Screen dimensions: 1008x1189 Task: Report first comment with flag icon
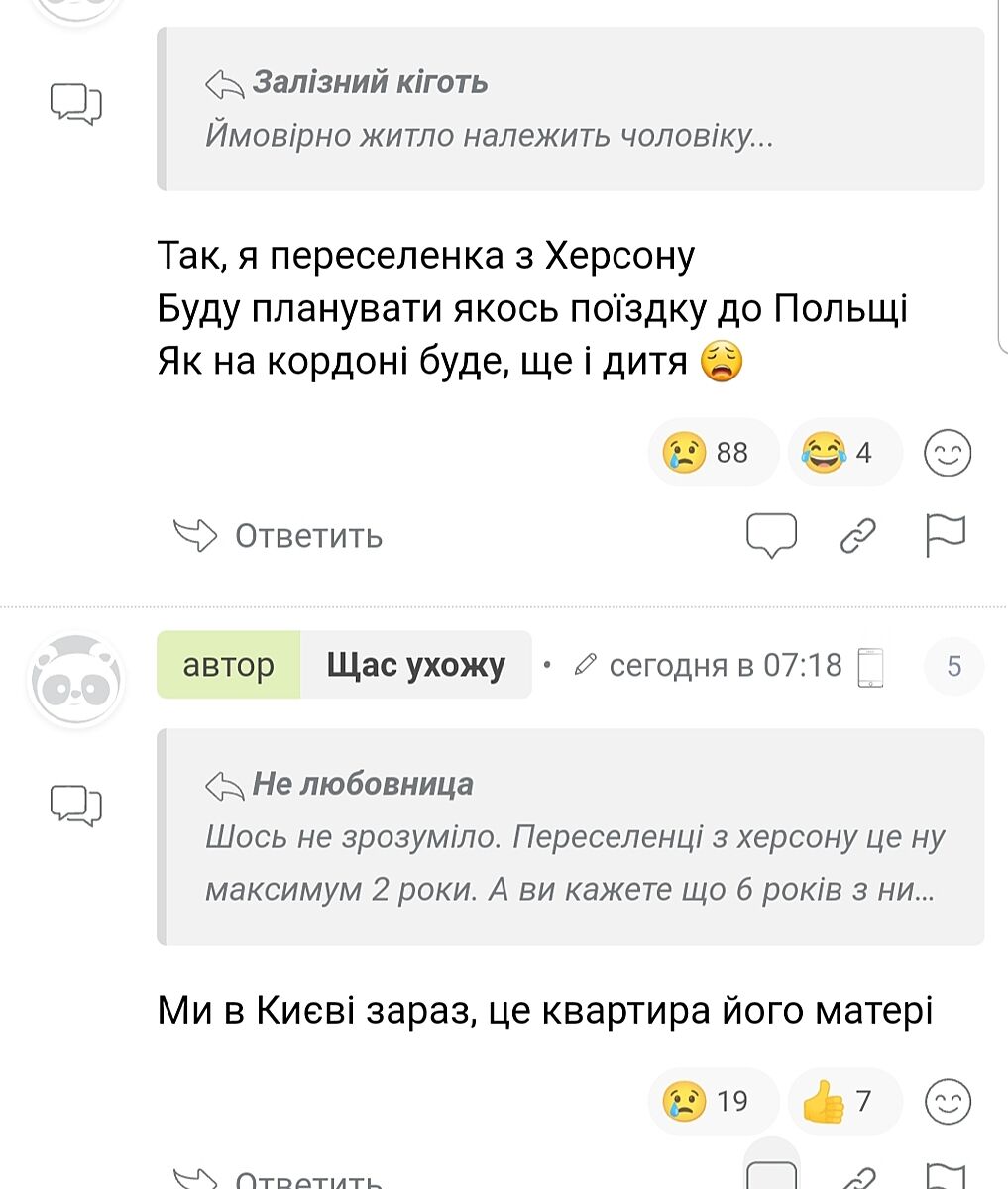pos(945,536)
